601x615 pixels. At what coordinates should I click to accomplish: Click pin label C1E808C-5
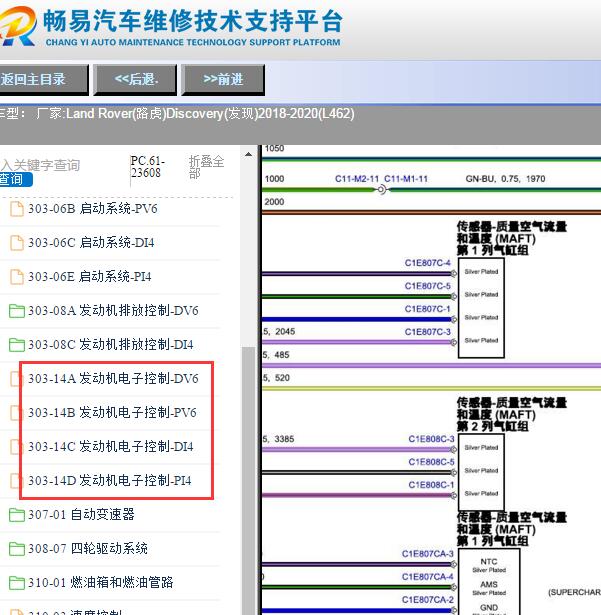pos(431,462)
